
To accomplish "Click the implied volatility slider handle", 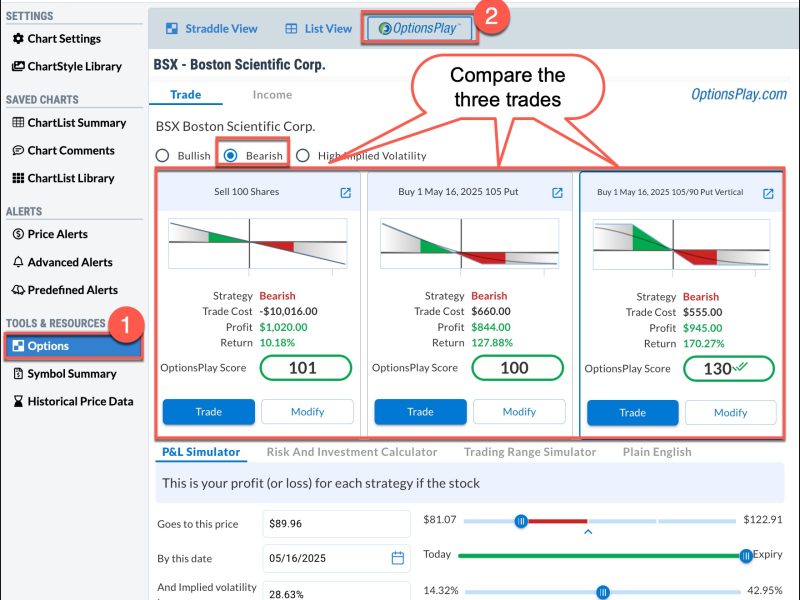I will 603,592.
